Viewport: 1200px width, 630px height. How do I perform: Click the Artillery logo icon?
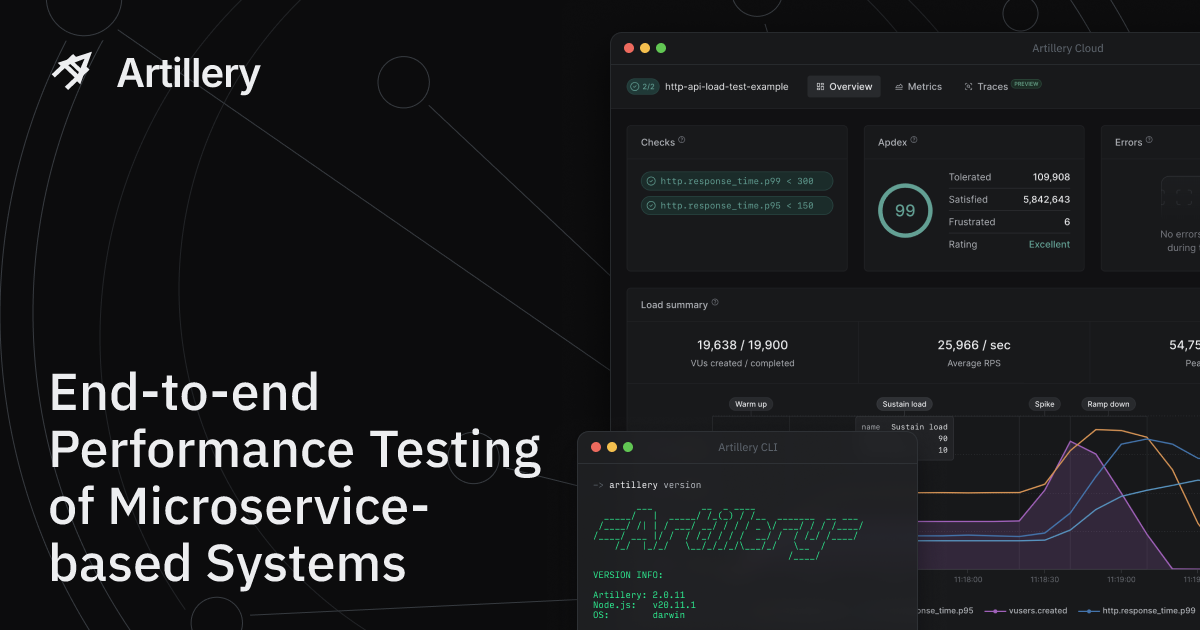pos(71,71)
